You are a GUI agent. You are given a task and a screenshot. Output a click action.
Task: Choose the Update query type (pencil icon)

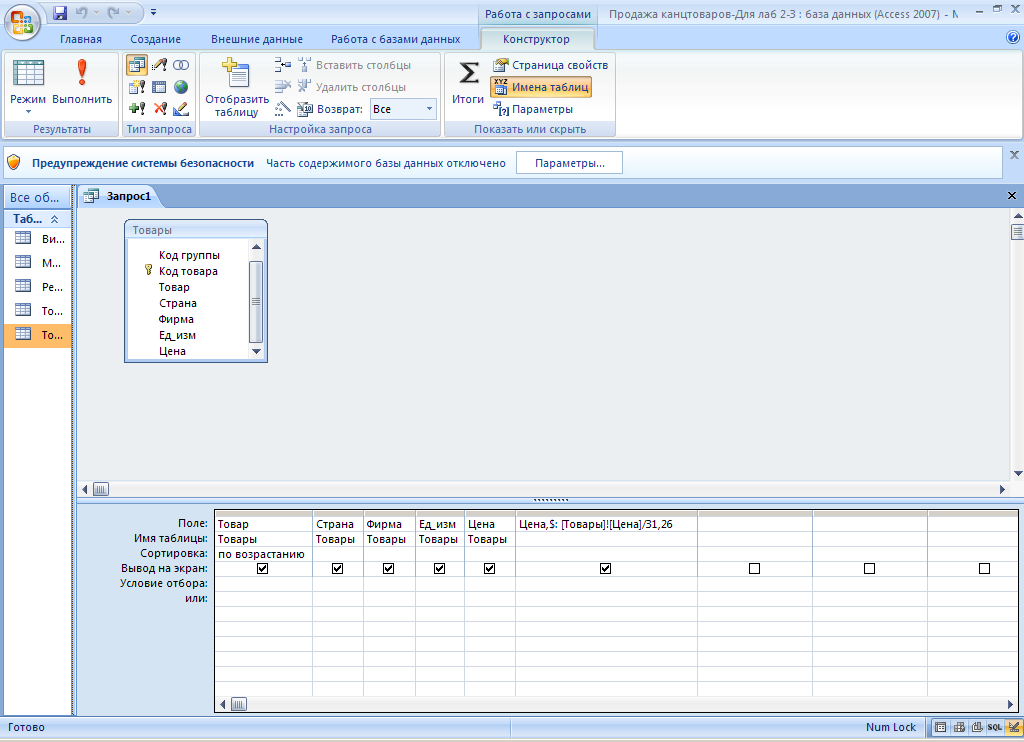click(159, 65)
